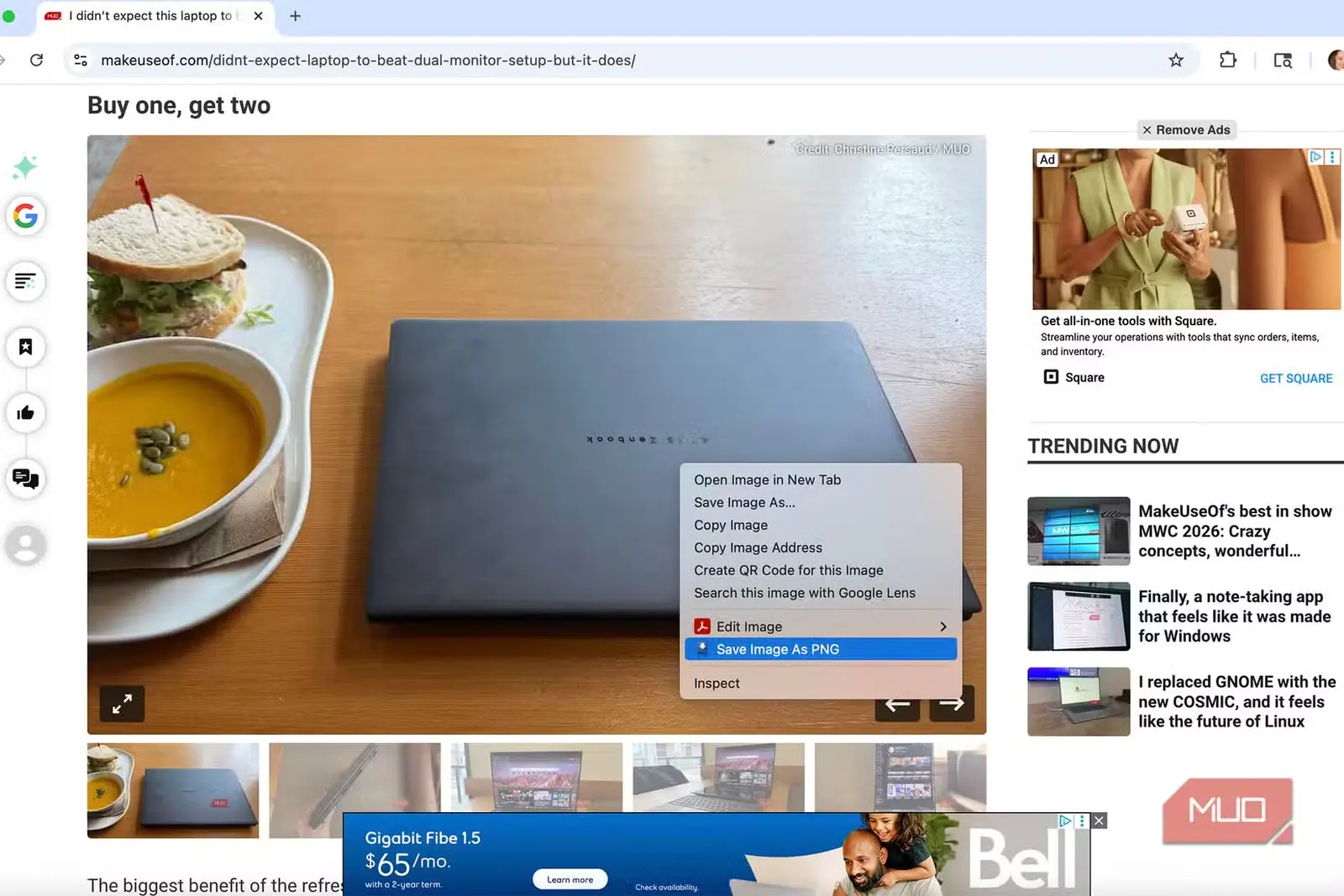Expand the Edit Image submenu
1344x896 pixels.
(821, 626)
